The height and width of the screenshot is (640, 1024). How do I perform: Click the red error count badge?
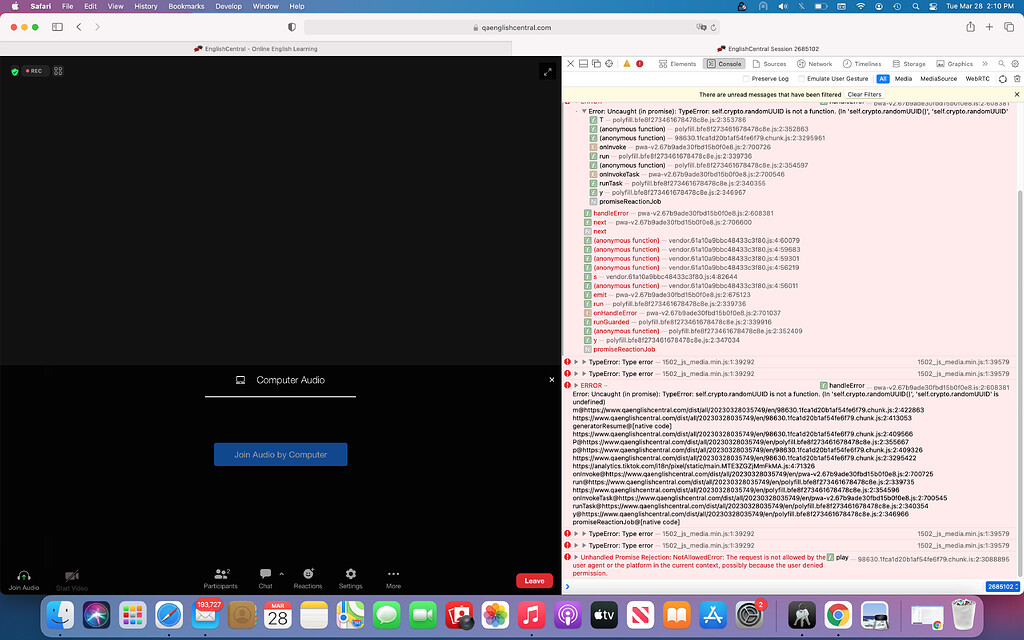(637, 63)
